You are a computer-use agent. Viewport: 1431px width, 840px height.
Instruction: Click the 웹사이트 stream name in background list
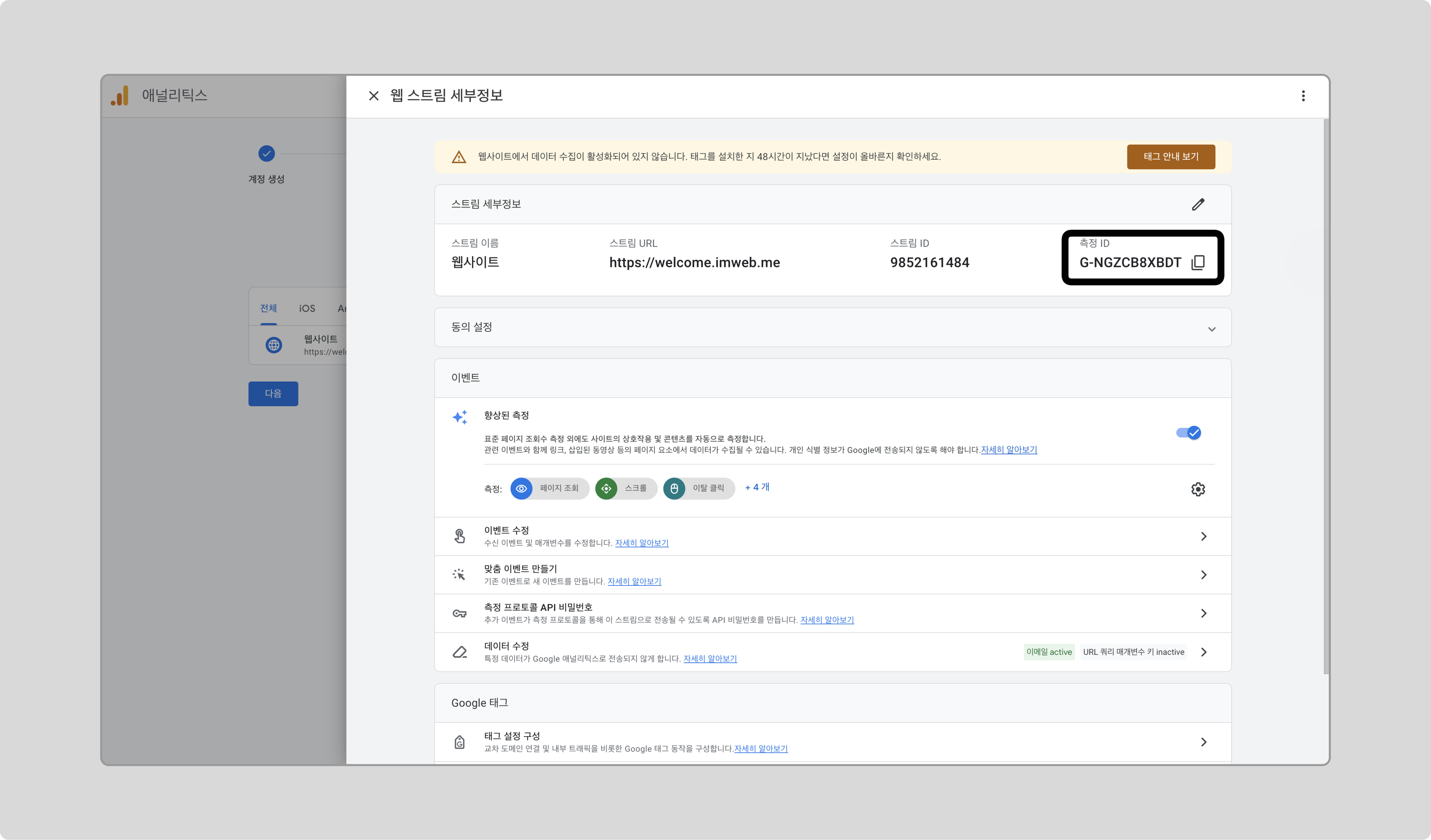click(320, 339)
